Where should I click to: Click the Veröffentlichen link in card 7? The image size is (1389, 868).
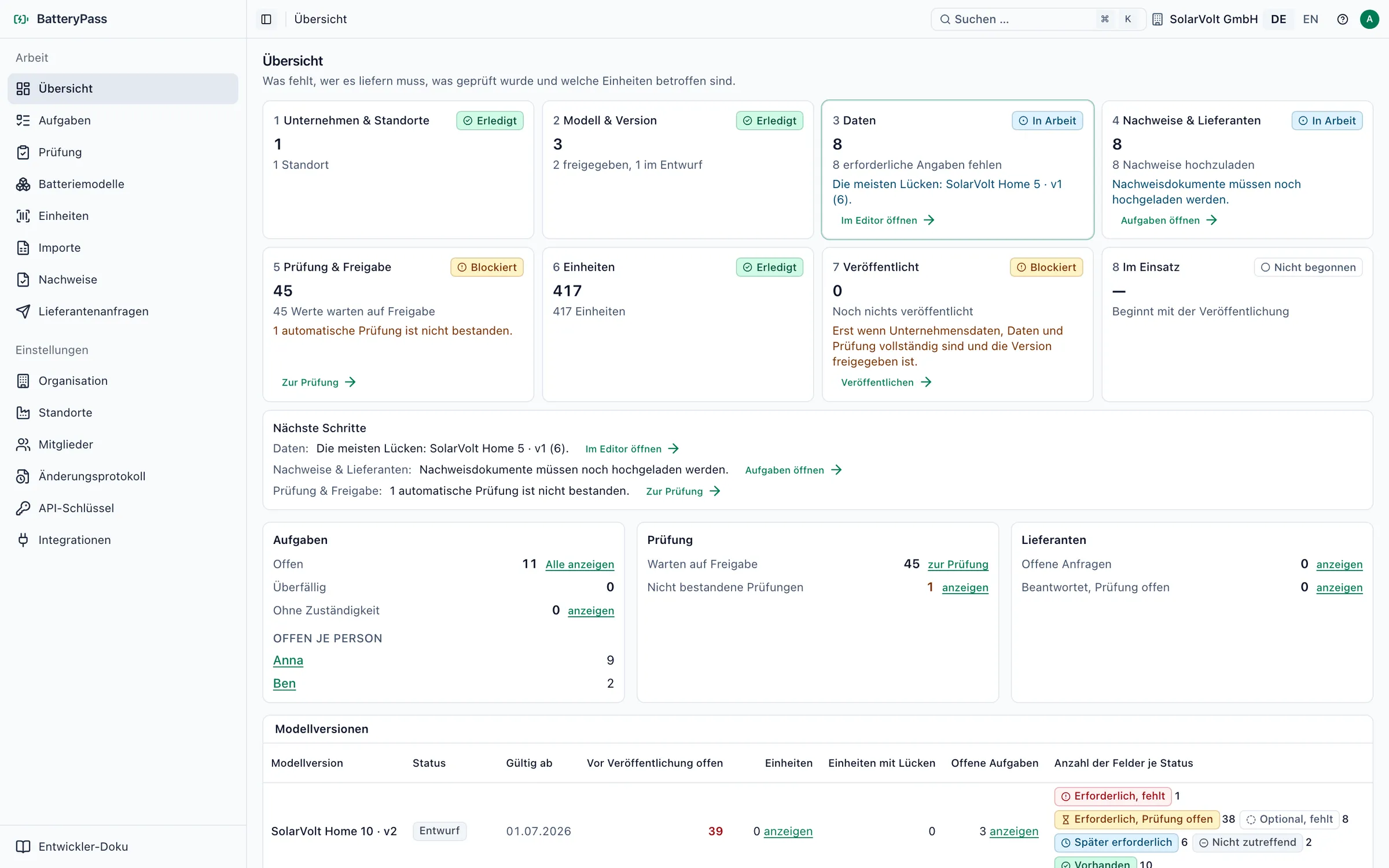[886, 382]
